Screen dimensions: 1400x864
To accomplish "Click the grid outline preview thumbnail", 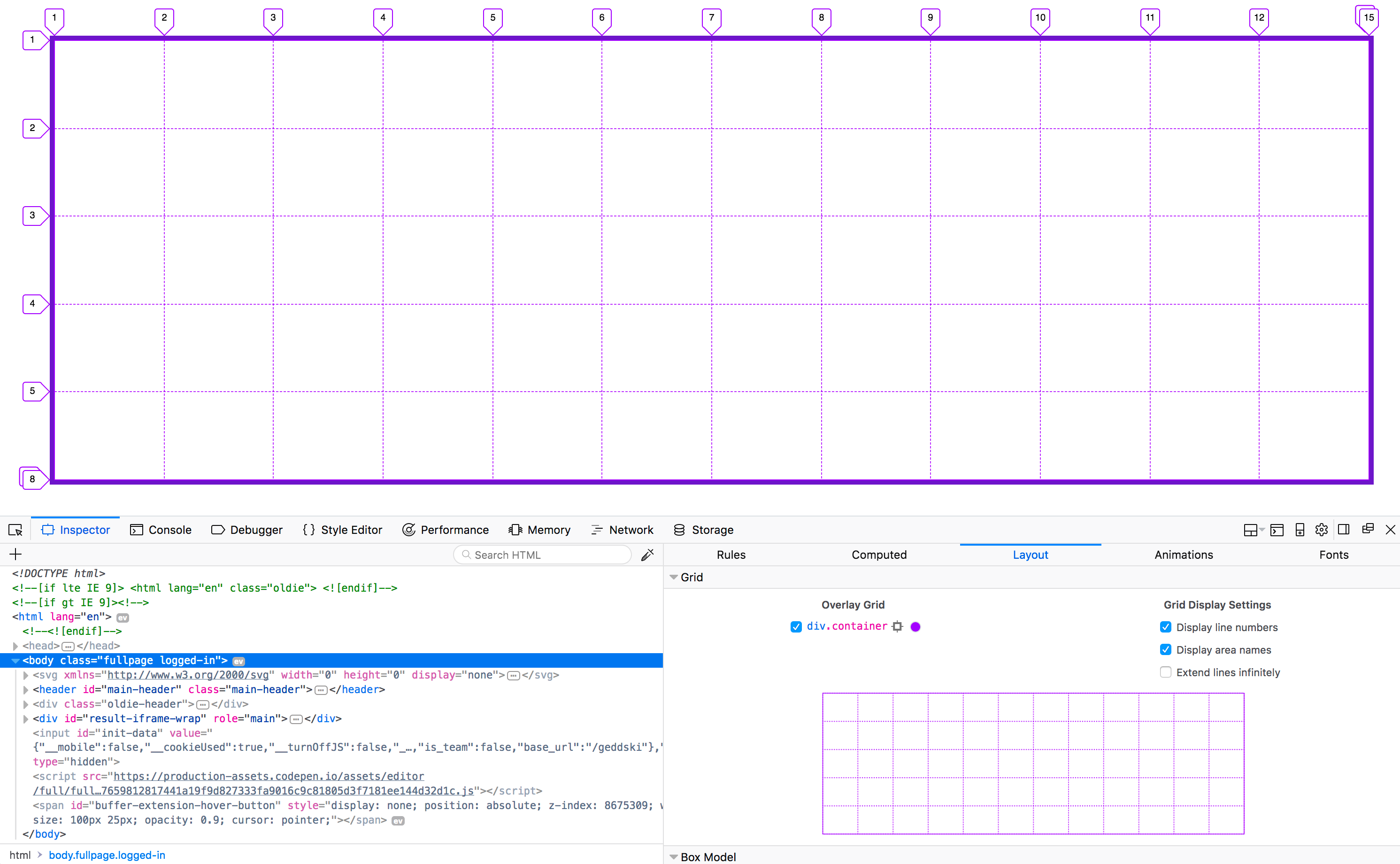I will pyautogui.click(x=1033, y=764).
